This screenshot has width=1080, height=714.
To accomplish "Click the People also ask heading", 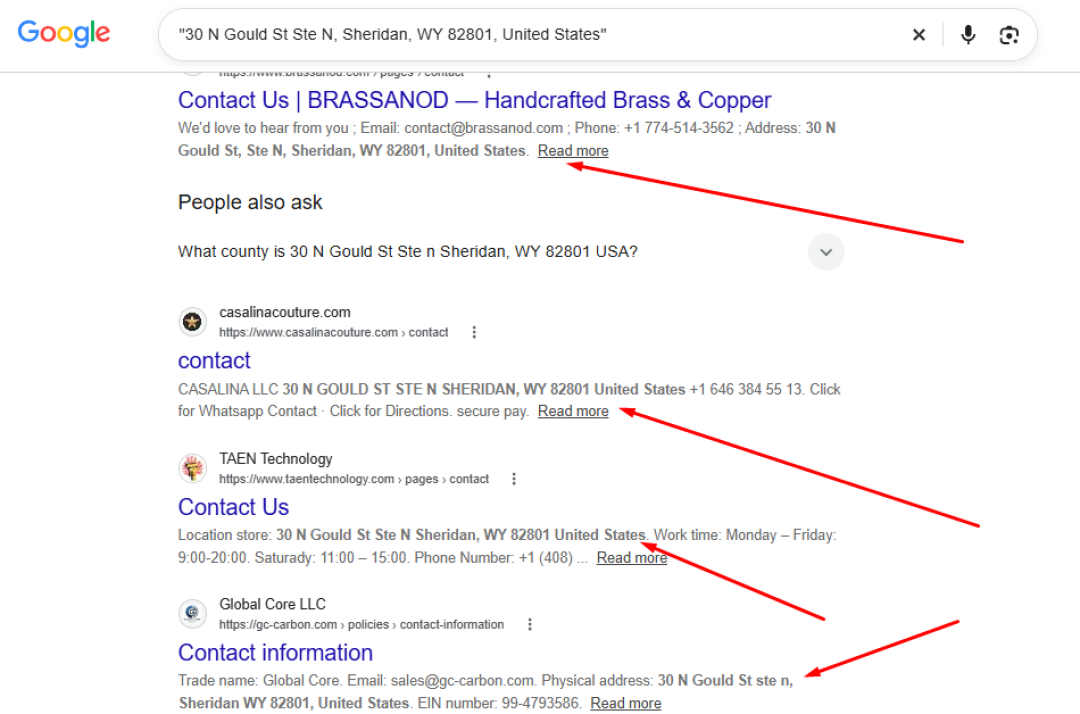I will coord(250,202).
